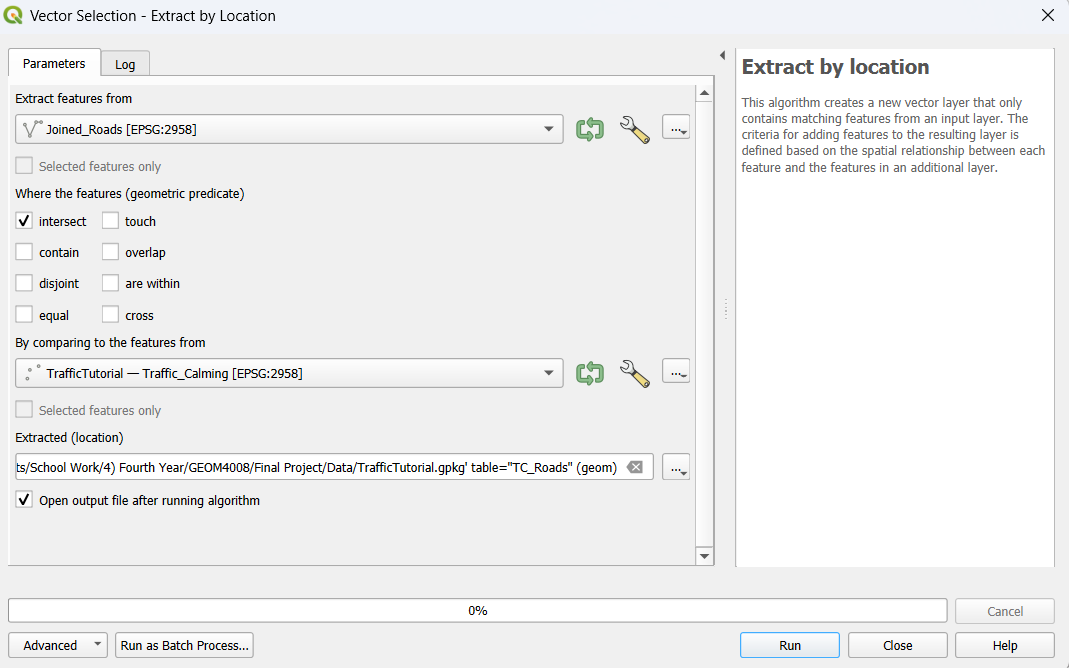
Task: Click the iterate-over-layer icon beside Joined_Roads
Action: [x=590, y=129]
